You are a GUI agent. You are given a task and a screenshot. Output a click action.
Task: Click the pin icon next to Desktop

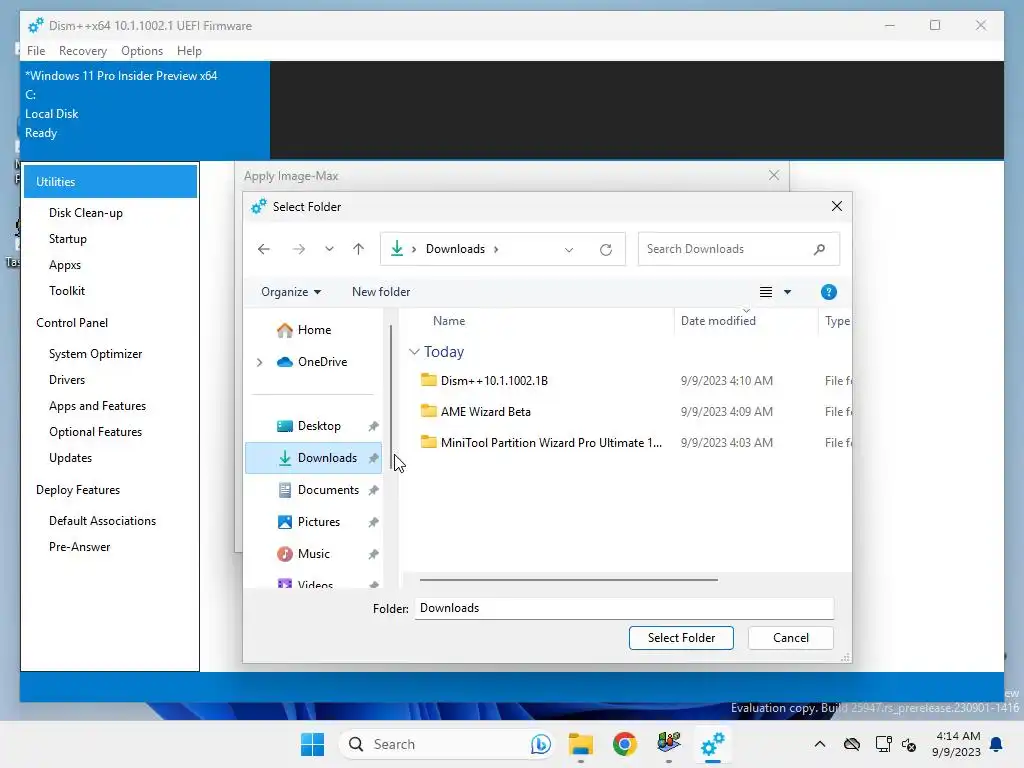(373, 426)
